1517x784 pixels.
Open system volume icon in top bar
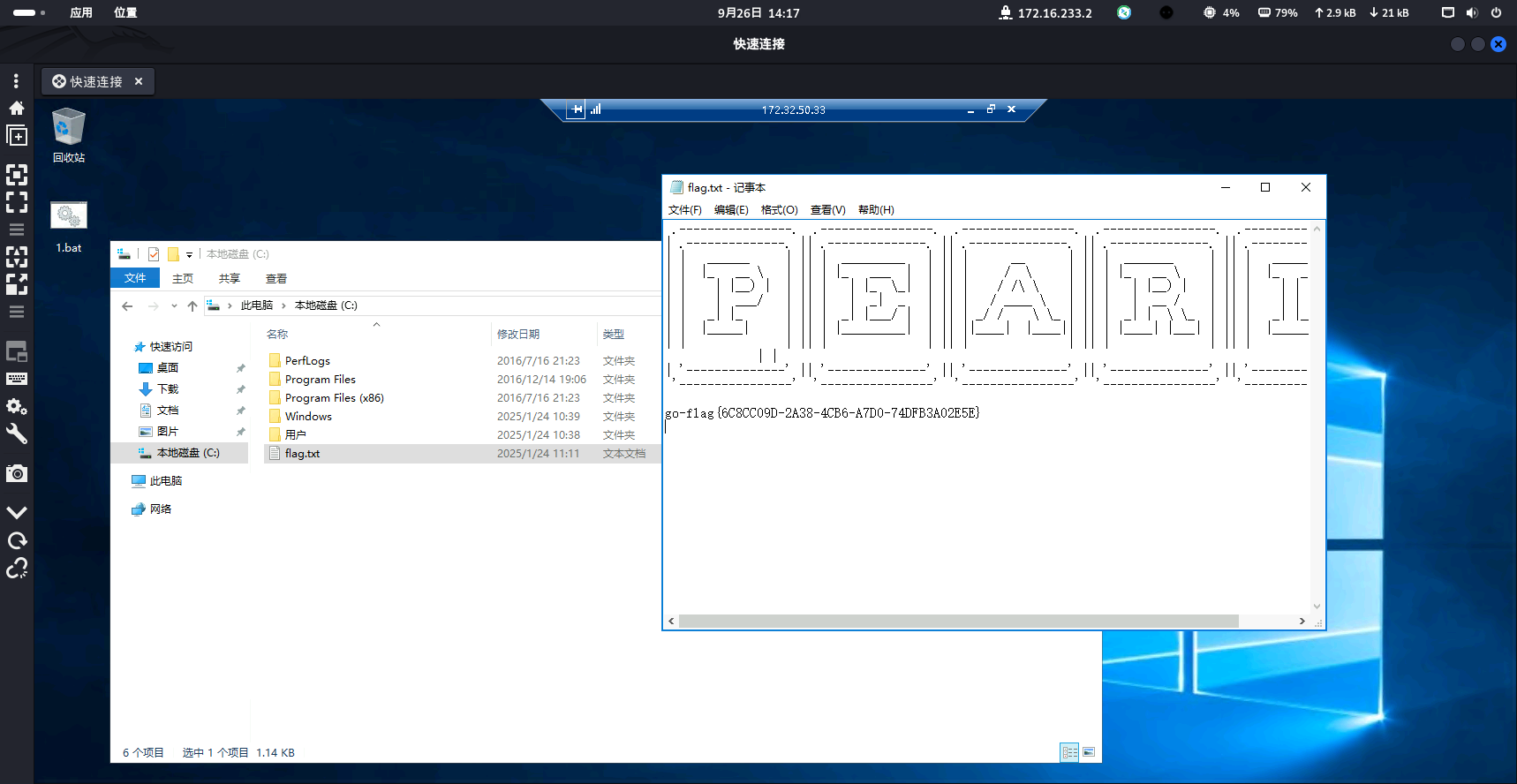[x=1471, y=12]
